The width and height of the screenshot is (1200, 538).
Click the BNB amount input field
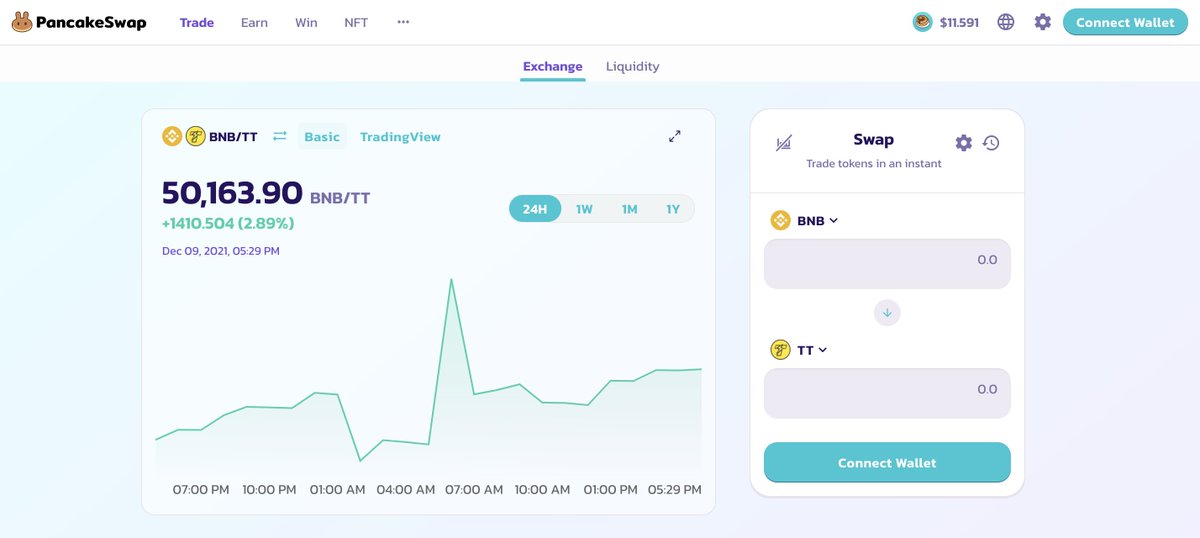pos(887,263)
